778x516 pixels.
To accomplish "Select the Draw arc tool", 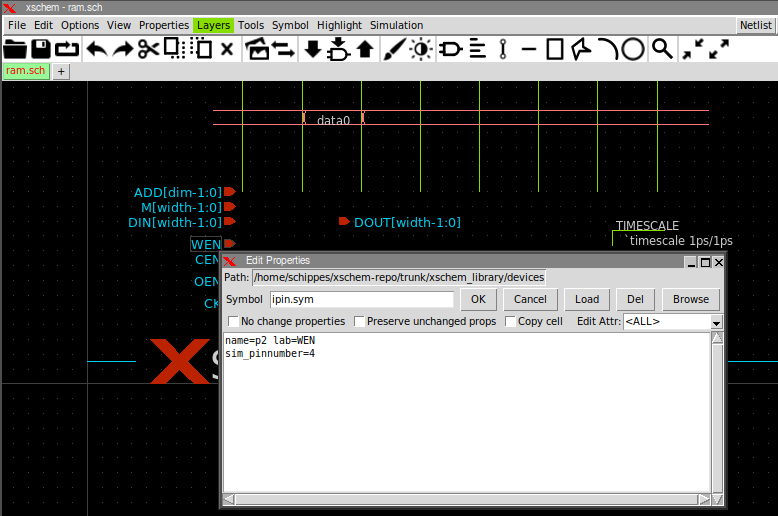I will (x=607, y=48).
